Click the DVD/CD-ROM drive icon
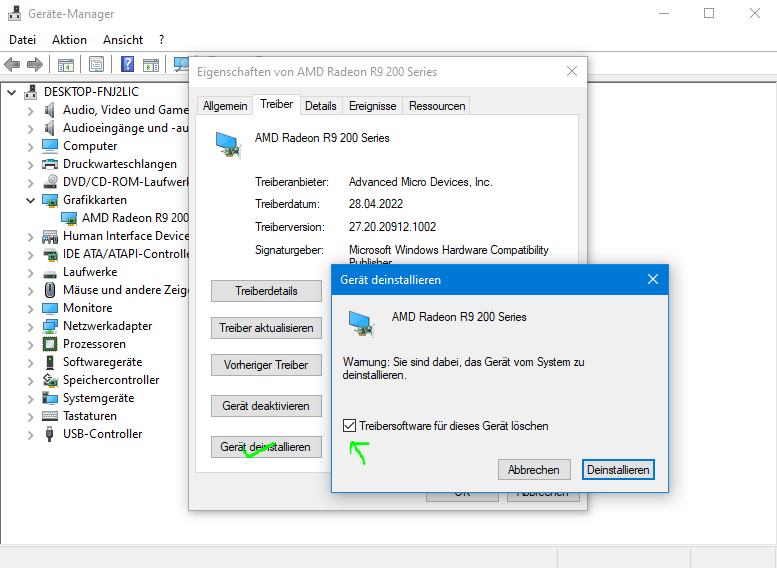Screen dimensions: 777x568 (x=50, y=182)
